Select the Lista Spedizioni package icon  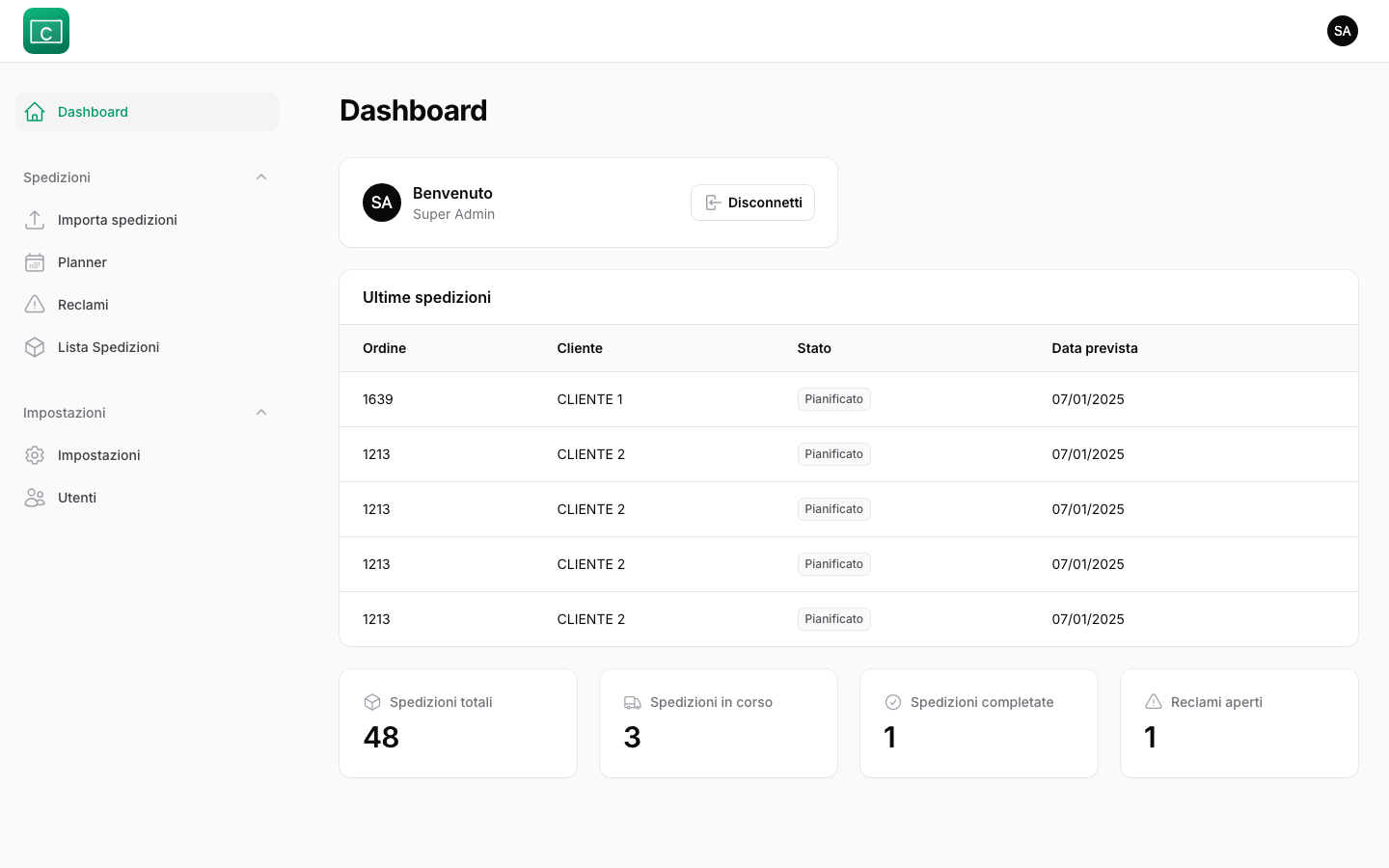35,347
